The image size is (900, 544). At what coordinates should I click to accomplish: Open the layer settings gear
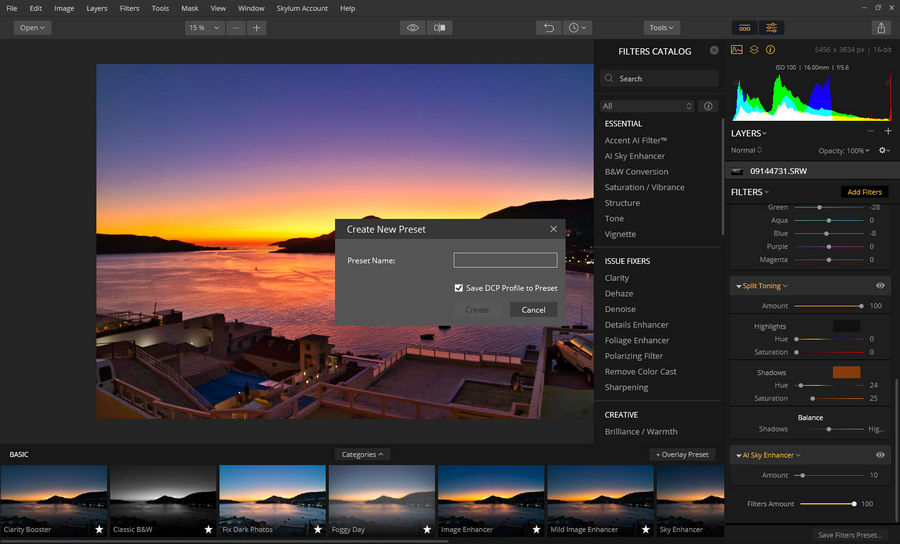tap(885, 150)
